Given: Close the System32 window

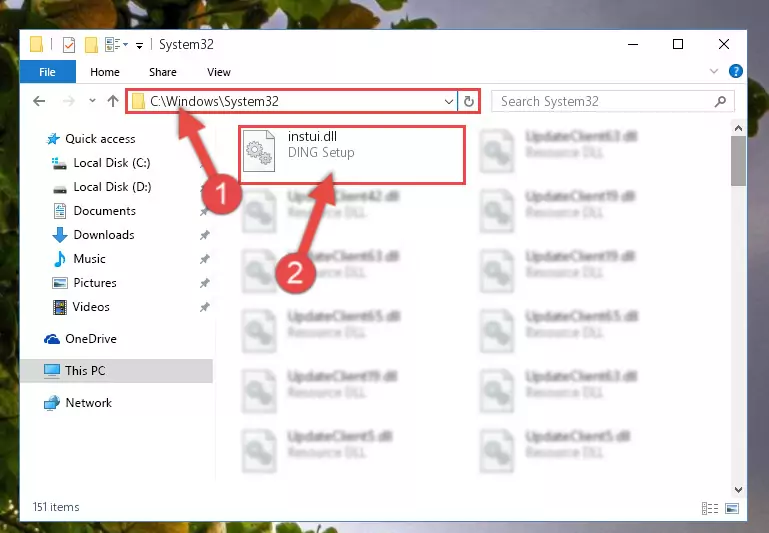Looking at the screenshot, I should click(723, 45).
